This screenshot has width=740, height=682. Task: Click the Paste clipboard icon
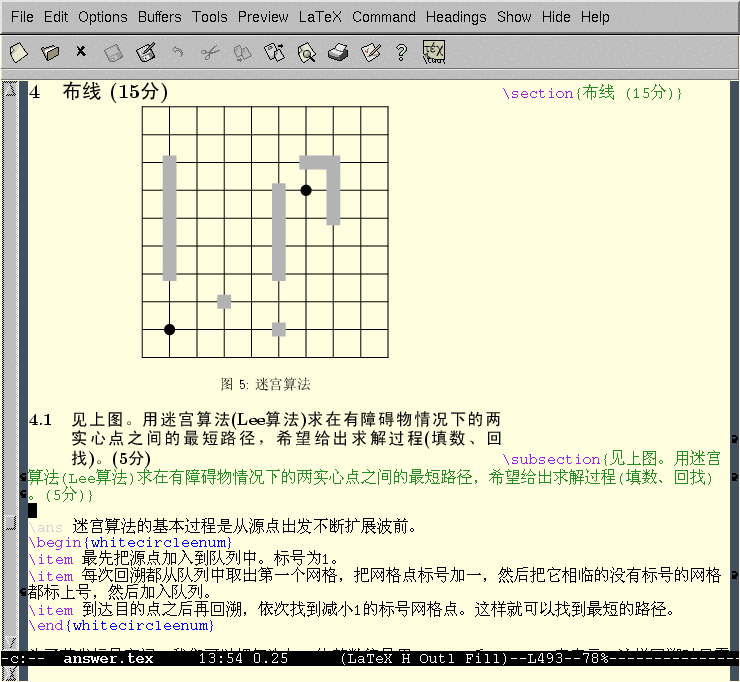pyautogui.click(x=274, y=51)
